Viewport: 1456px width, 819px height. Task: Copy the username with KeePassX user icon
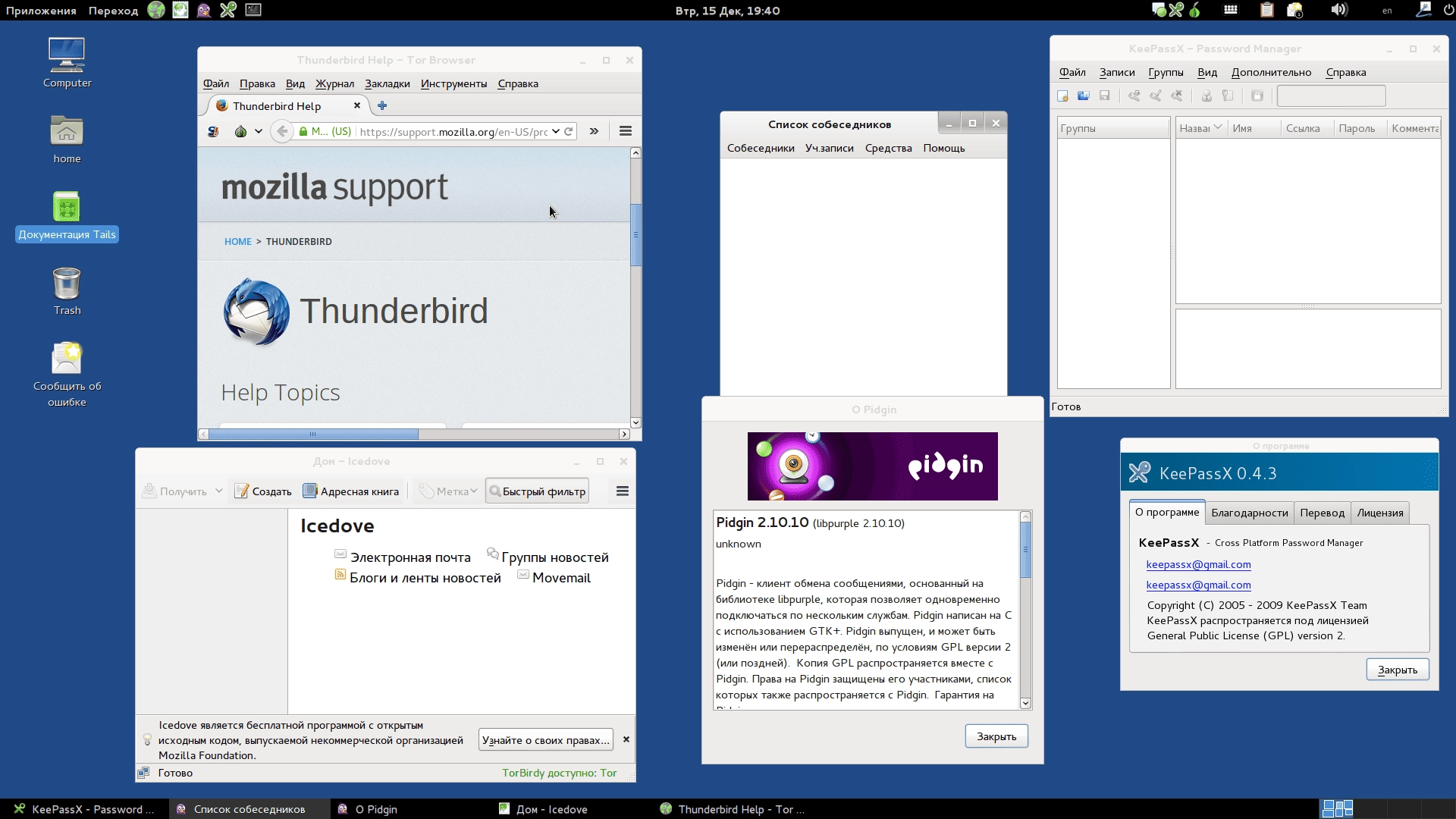coord(1207,96)
